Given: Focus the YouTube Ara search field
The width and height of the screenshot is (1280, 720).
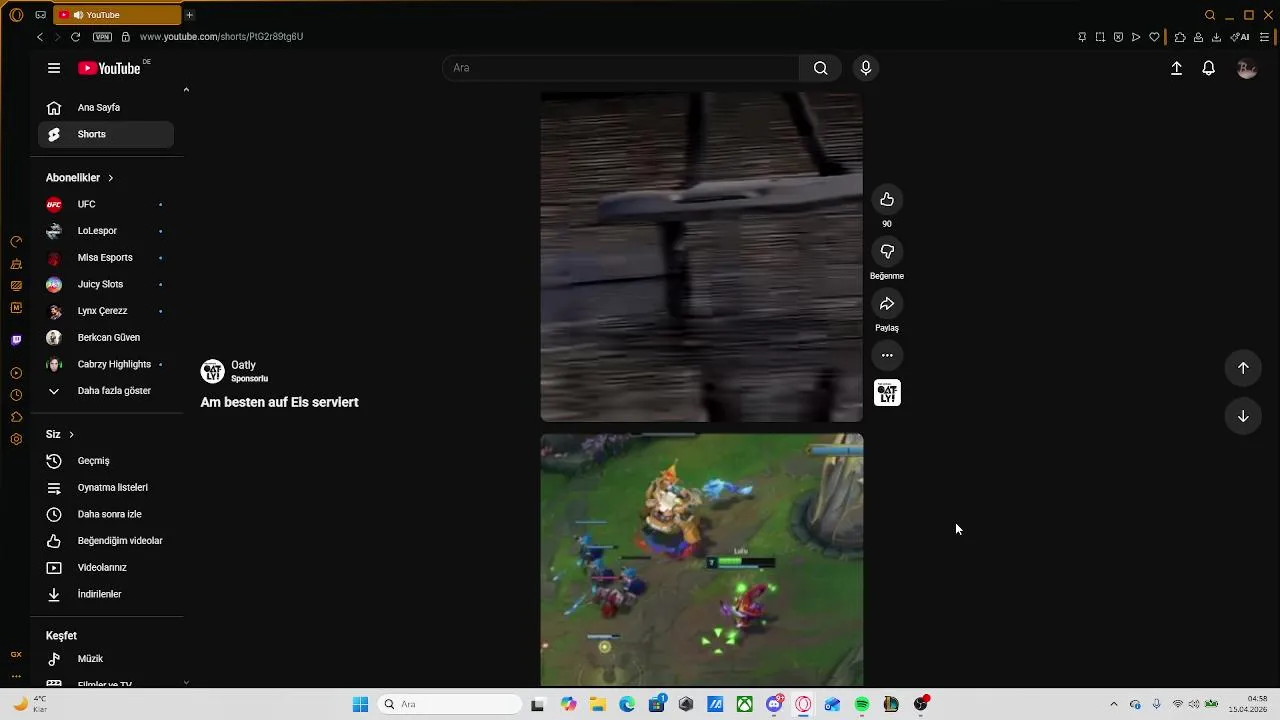Looking at the screenshot, I should tap(620, 68).
